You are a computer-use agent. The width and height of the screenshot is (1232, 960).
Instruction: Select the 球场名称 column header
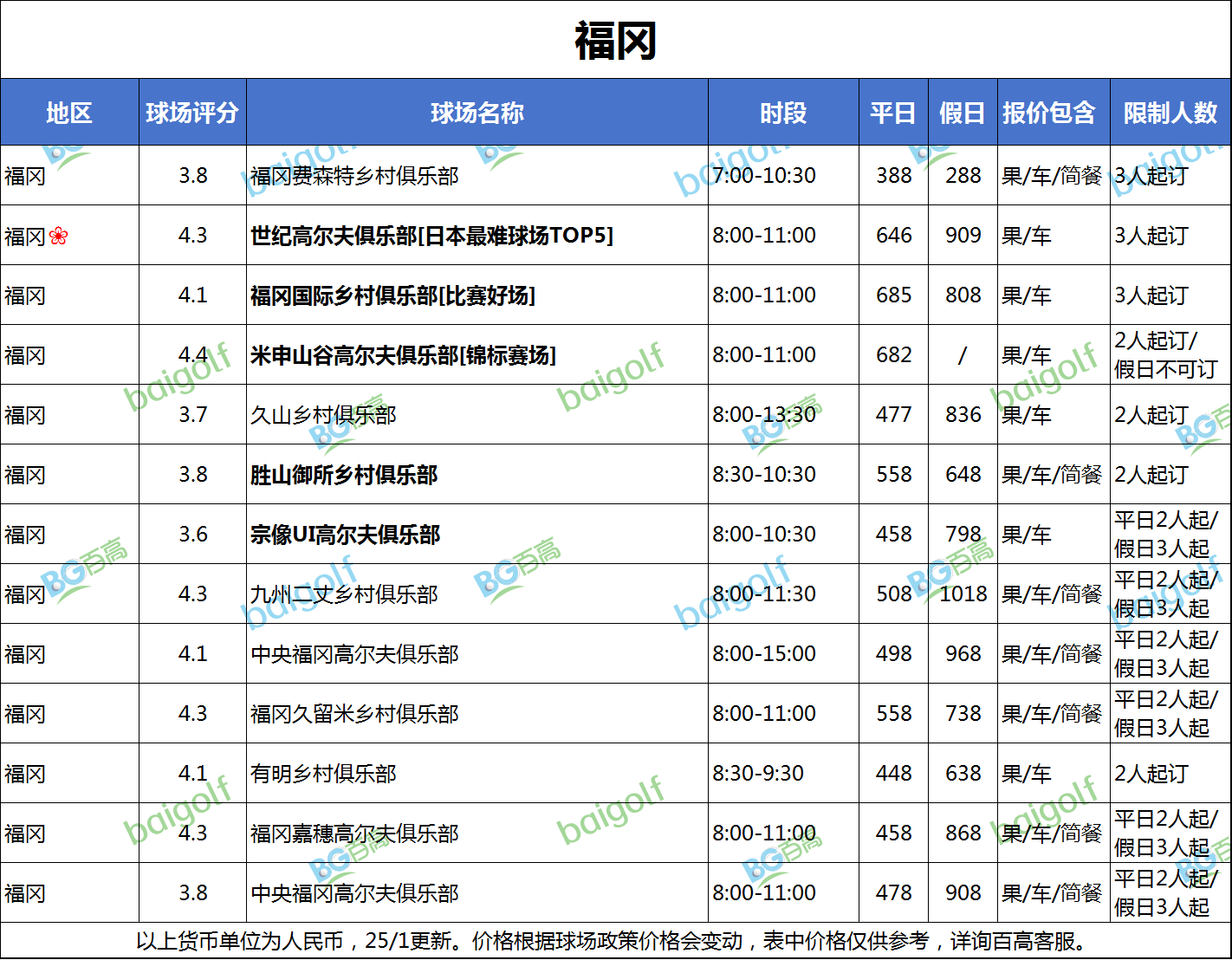(477, 113)
